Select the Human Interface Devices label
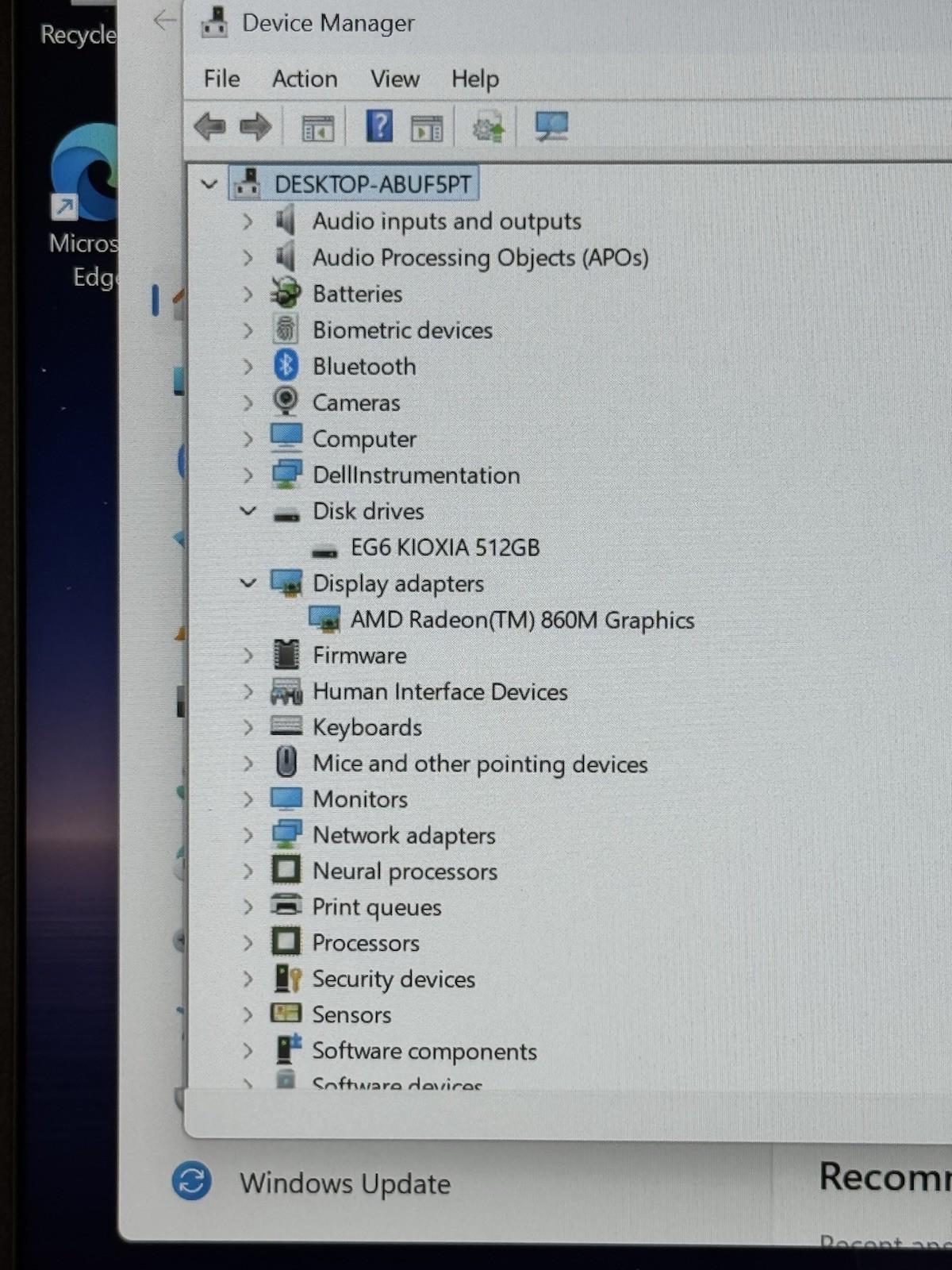952x1270 pixels. coord(440,691)
